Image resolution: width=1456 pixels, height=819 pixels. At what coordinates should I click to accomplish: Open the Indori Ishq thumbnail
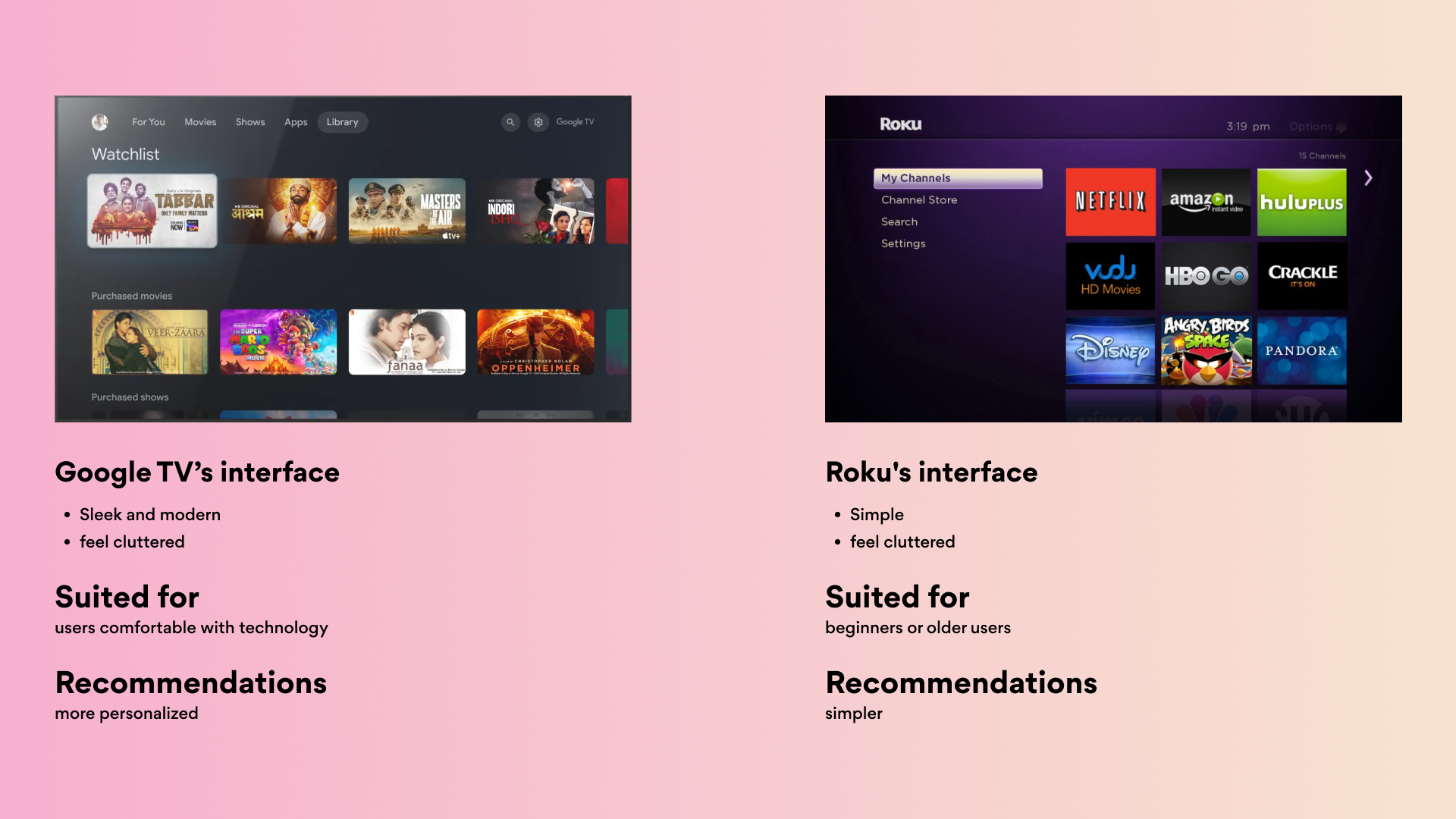point(536,211)
